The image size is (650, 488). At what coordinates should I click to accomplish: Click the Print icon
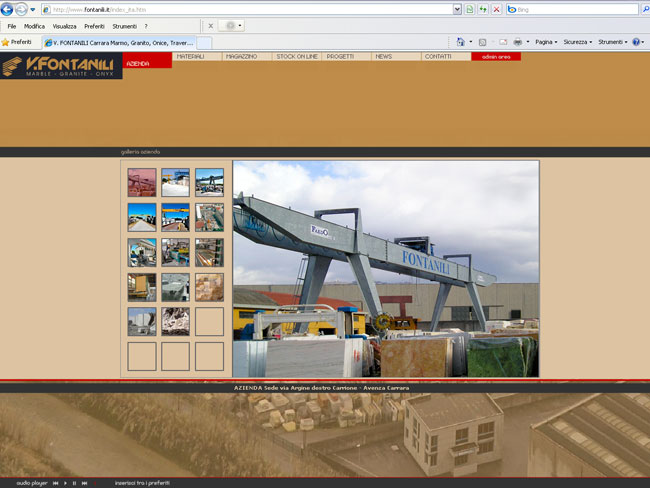point(518,42)
